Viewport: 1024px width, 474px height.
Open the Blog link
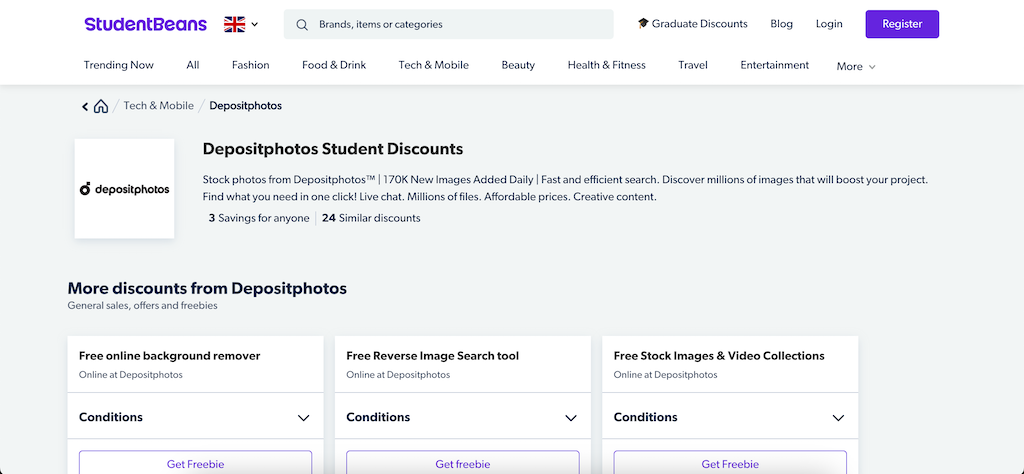click(x=781, y=24)
